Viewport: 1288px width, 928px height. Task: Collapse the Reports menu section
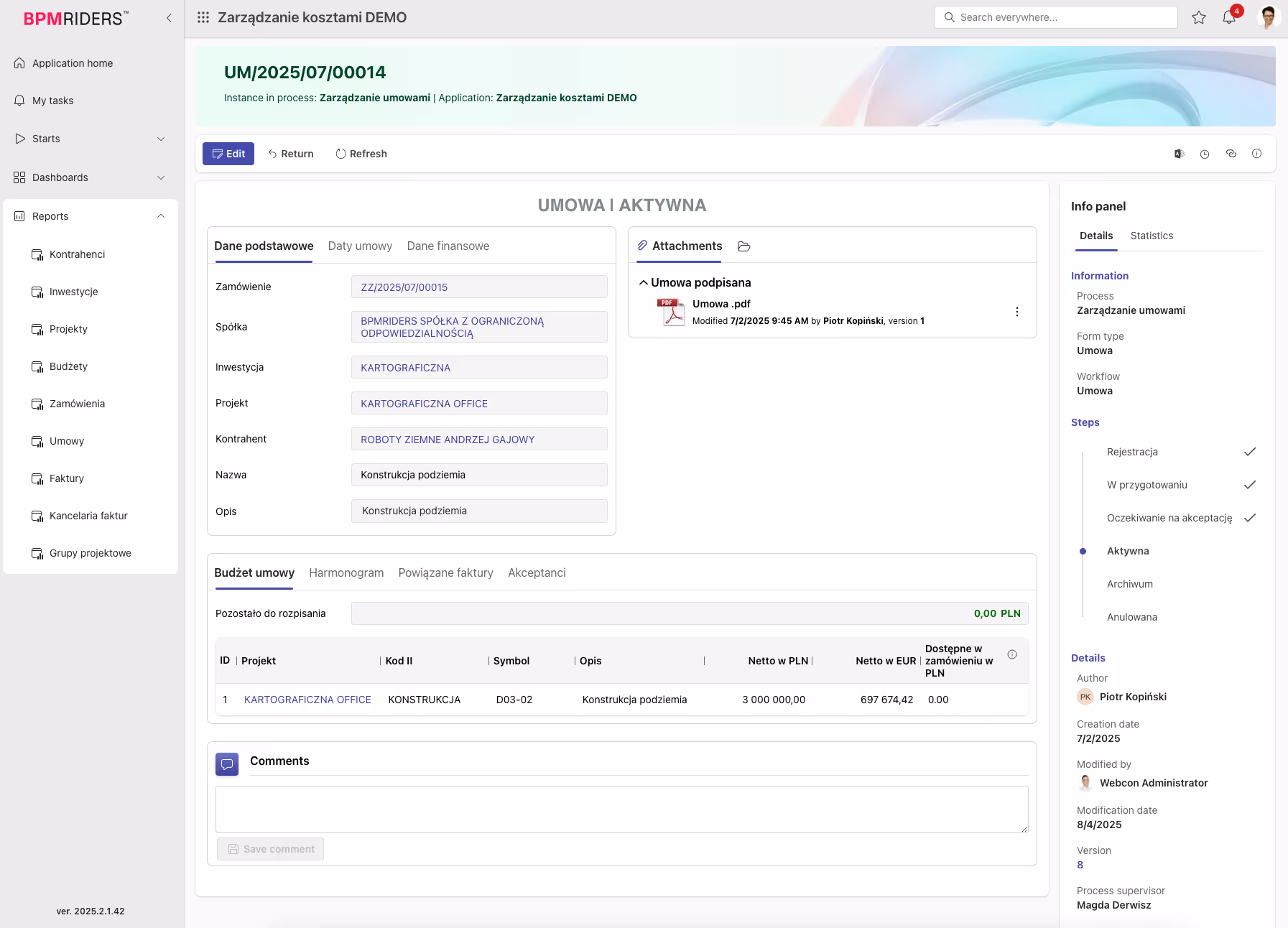pyautogui.click(x=161, y=216)
